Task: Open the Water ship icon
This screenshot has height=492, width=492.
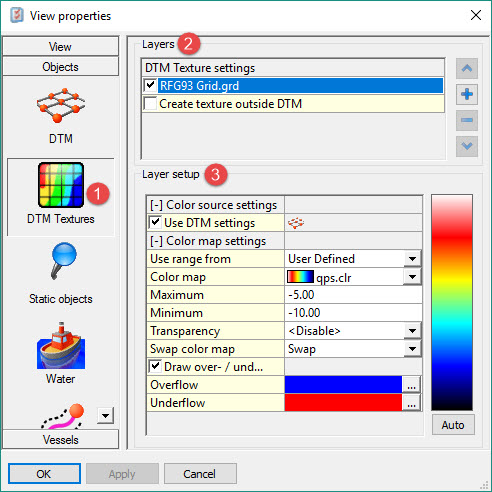Action: pos(61,345)
